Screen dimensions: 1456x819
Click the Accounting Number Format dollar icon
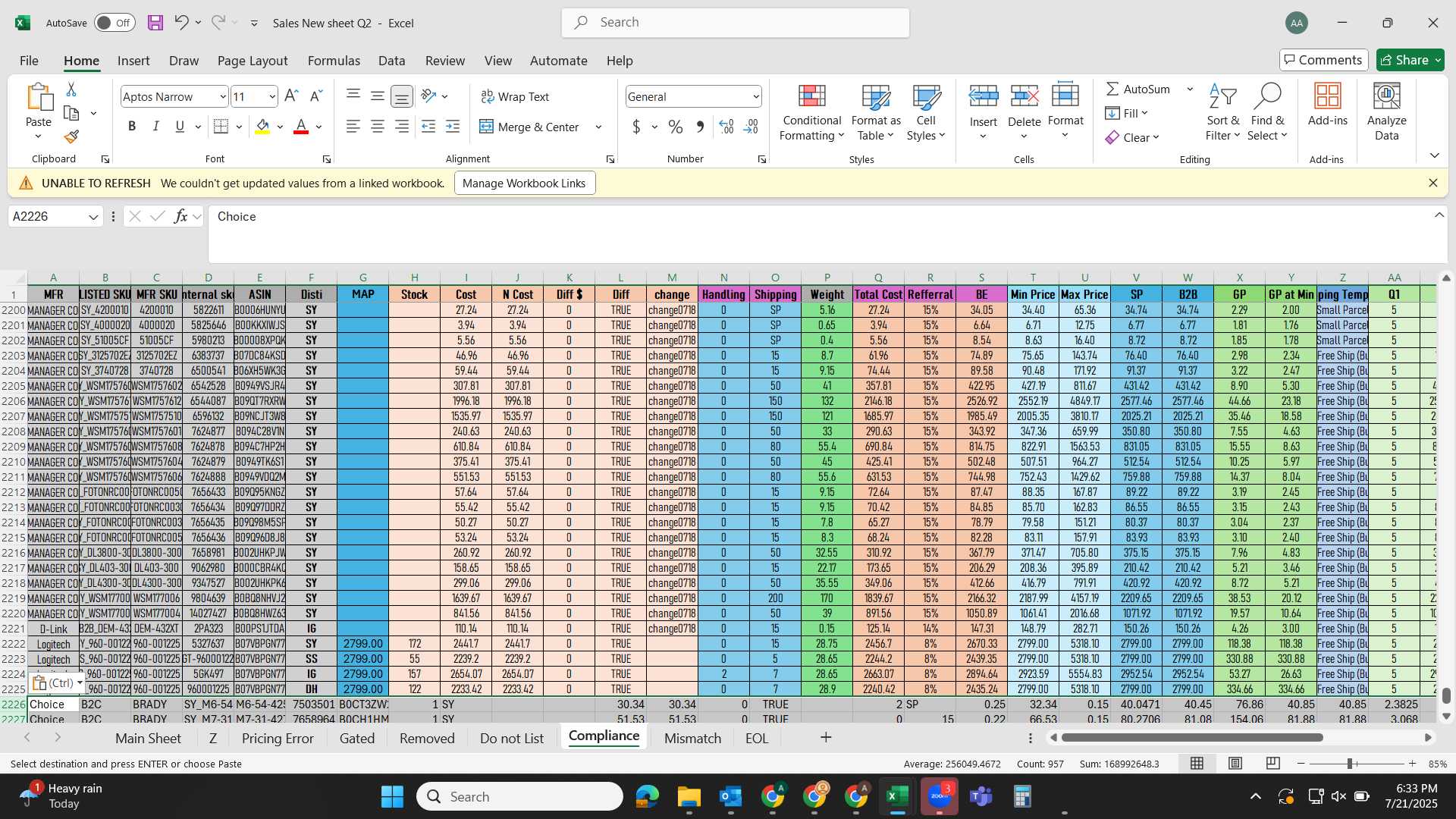636,127
